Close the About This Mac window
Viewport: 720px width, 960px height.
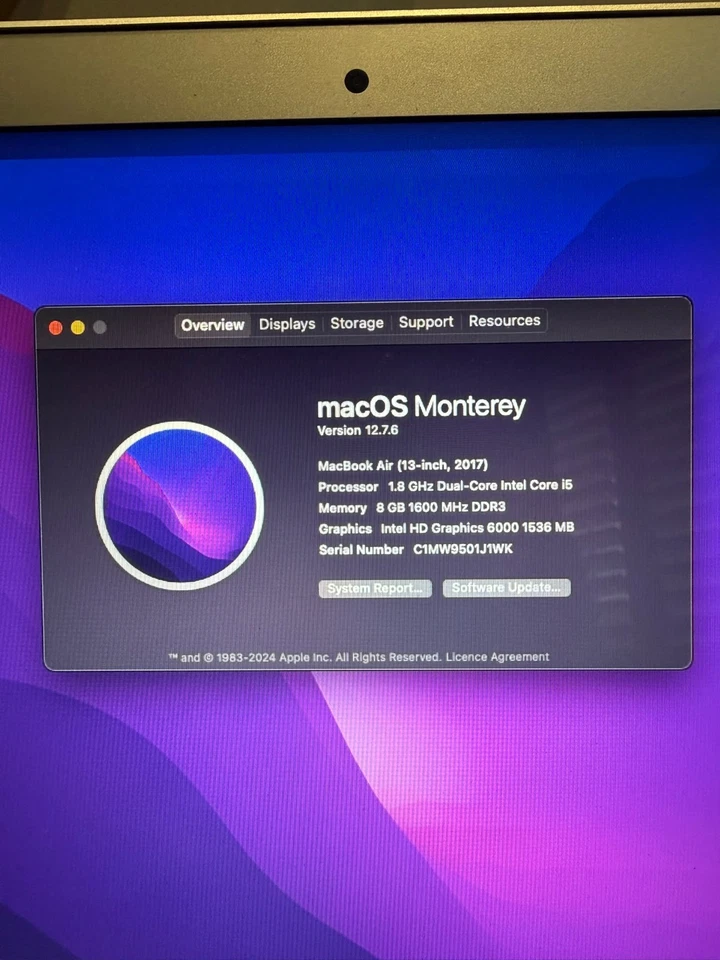pos(56,328)
